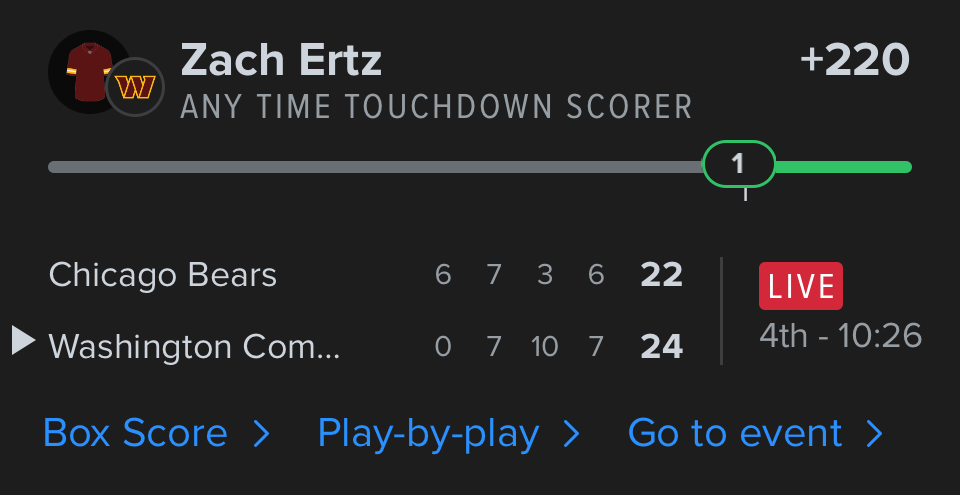Image resolution: width=960 pixels, height=495 pixels.
Task: Open the Box Score link
Action: 136,433
